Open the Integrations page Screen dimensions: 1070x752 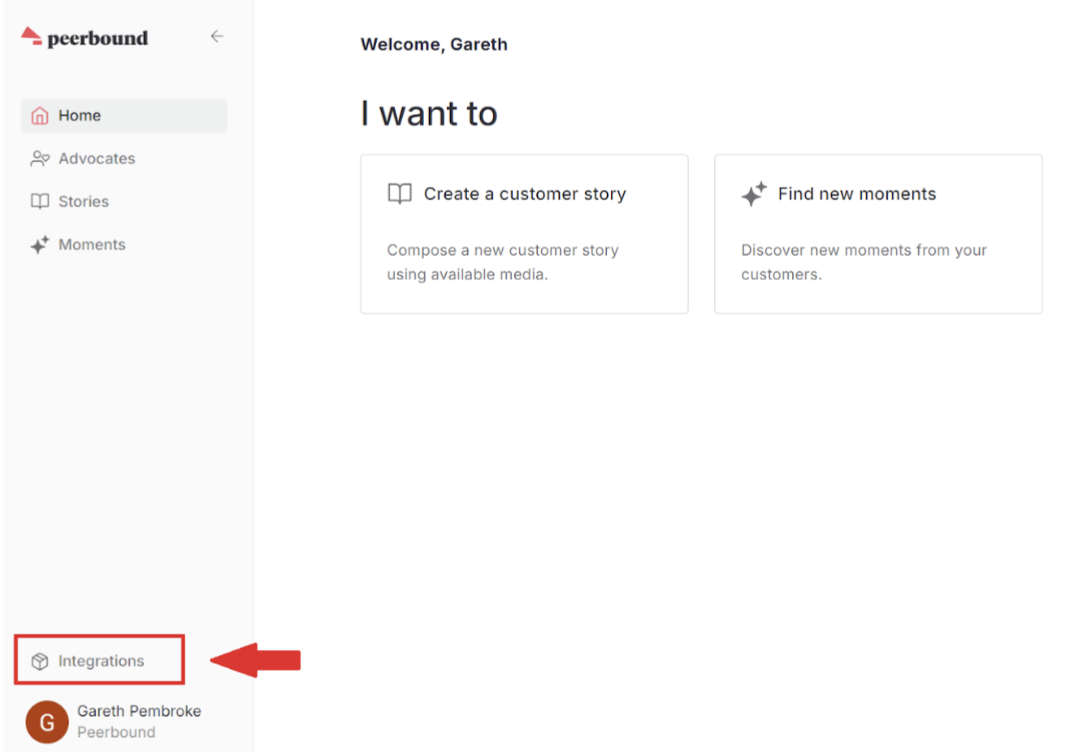(x=100, y=660)
